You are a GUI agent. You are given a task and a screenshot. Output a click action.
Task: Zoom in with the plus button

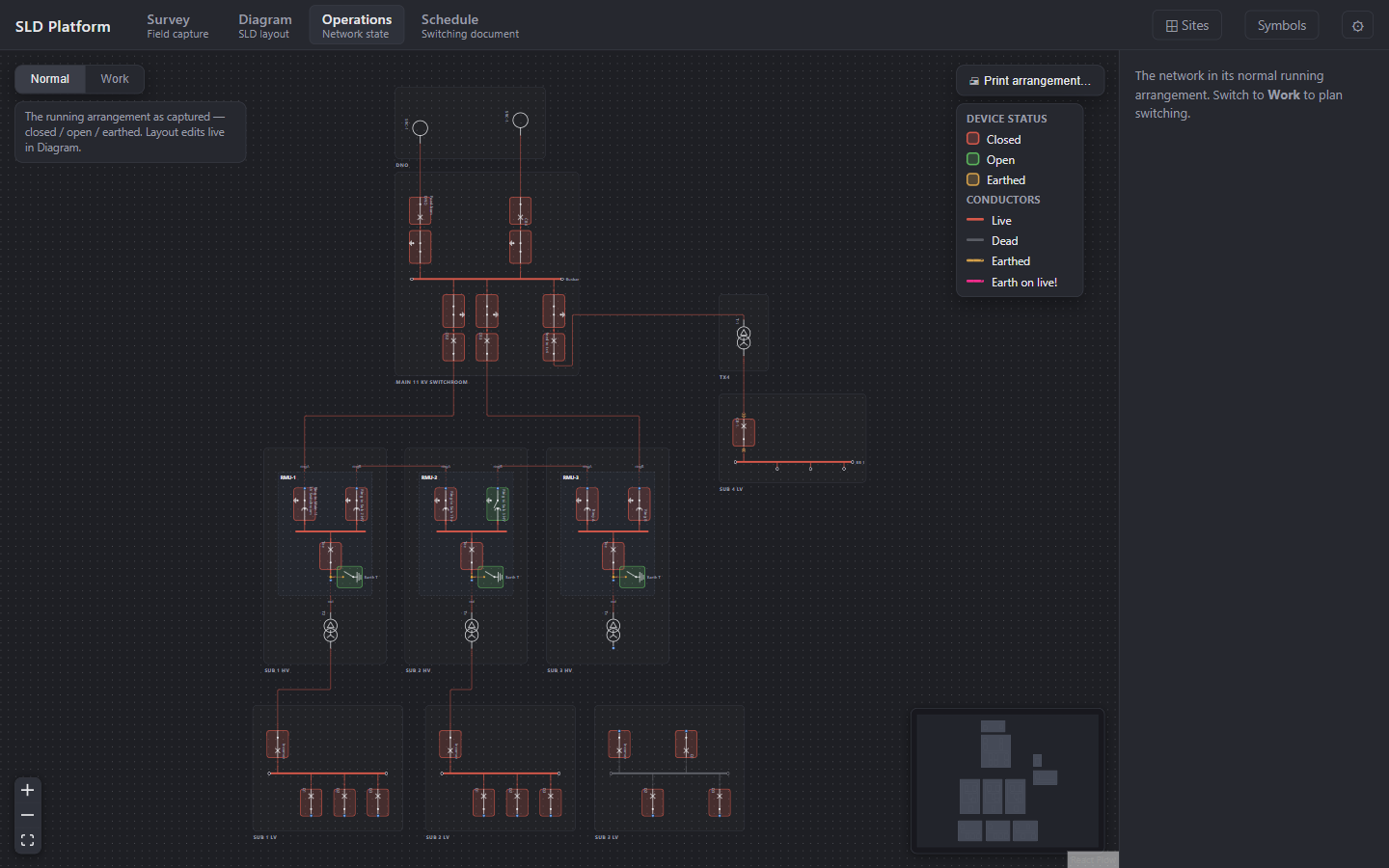tap(27, 790)
